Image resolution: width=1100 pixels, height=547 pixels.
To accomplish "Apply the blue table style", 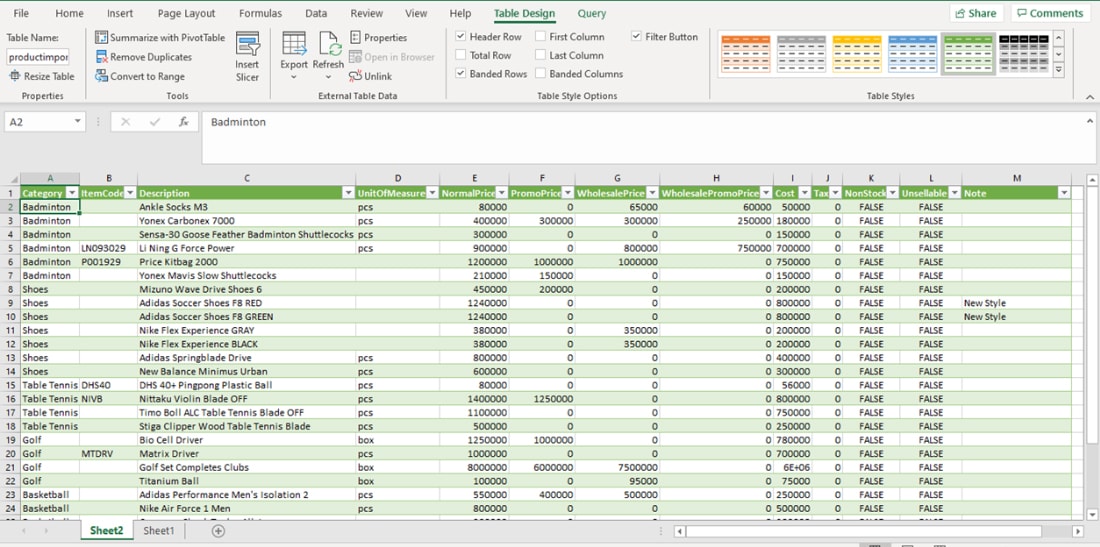I will (913, 53).
